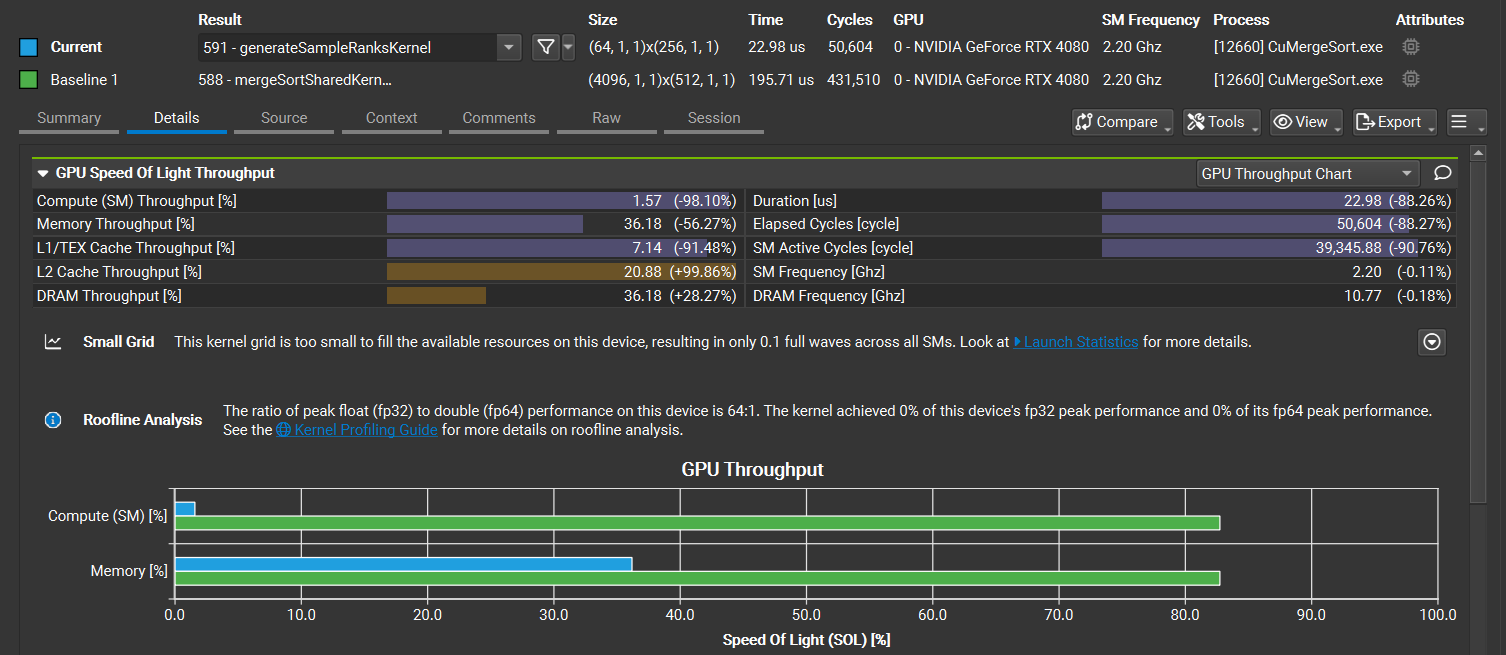Click the Tools wrench icon

(x=1196, y=121)
